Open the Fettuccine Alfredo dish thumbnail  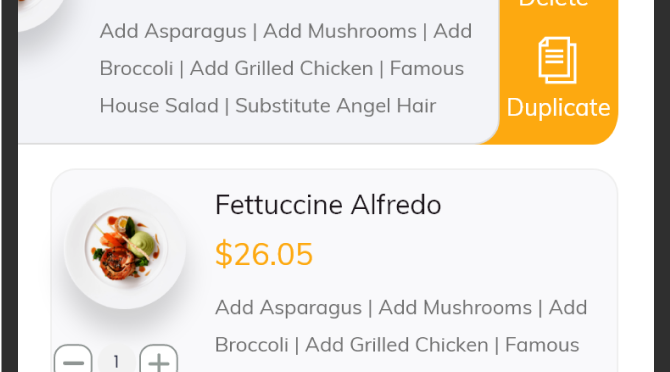click(125, 249)
